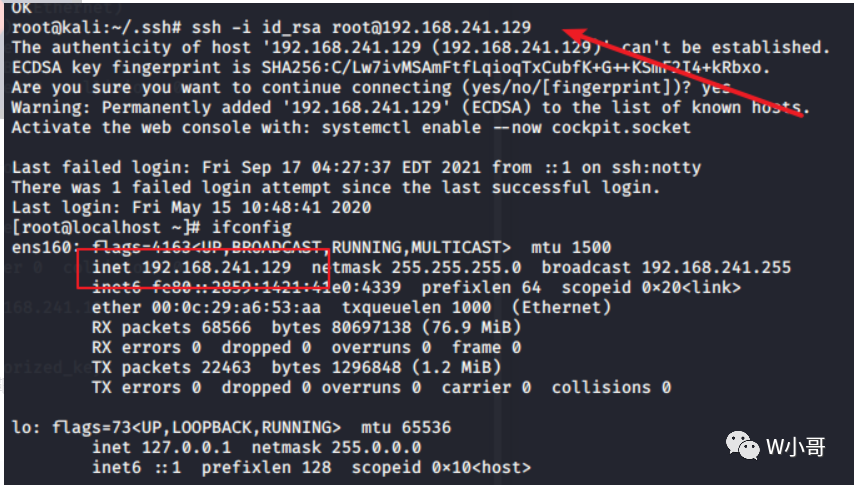Click the Last login Fri May 15 line
Viewport: 854px width, 485px height.
tap(192, 208)
